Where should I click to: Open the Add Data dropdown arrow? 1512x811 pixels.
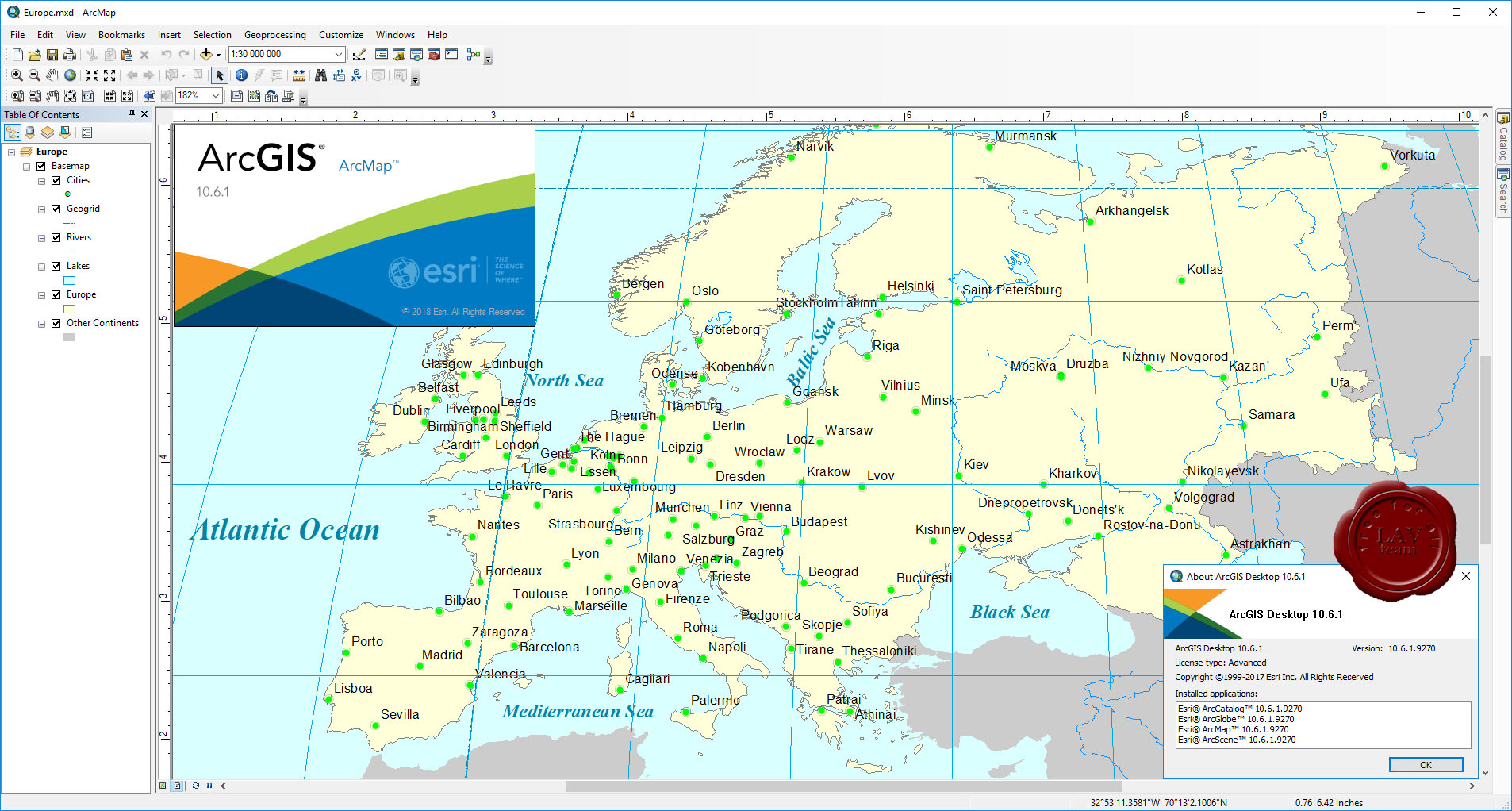218,55
